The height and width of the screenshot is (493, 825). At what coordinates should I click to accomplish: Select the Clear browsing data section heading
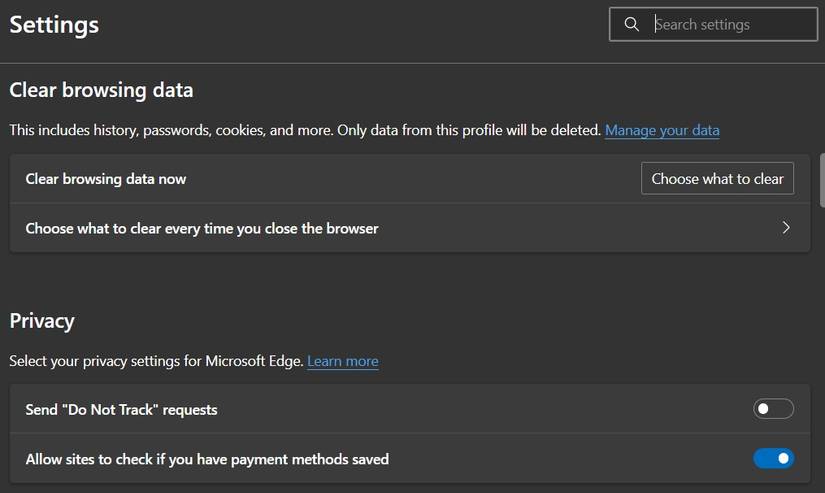click(x=101, y=90)
